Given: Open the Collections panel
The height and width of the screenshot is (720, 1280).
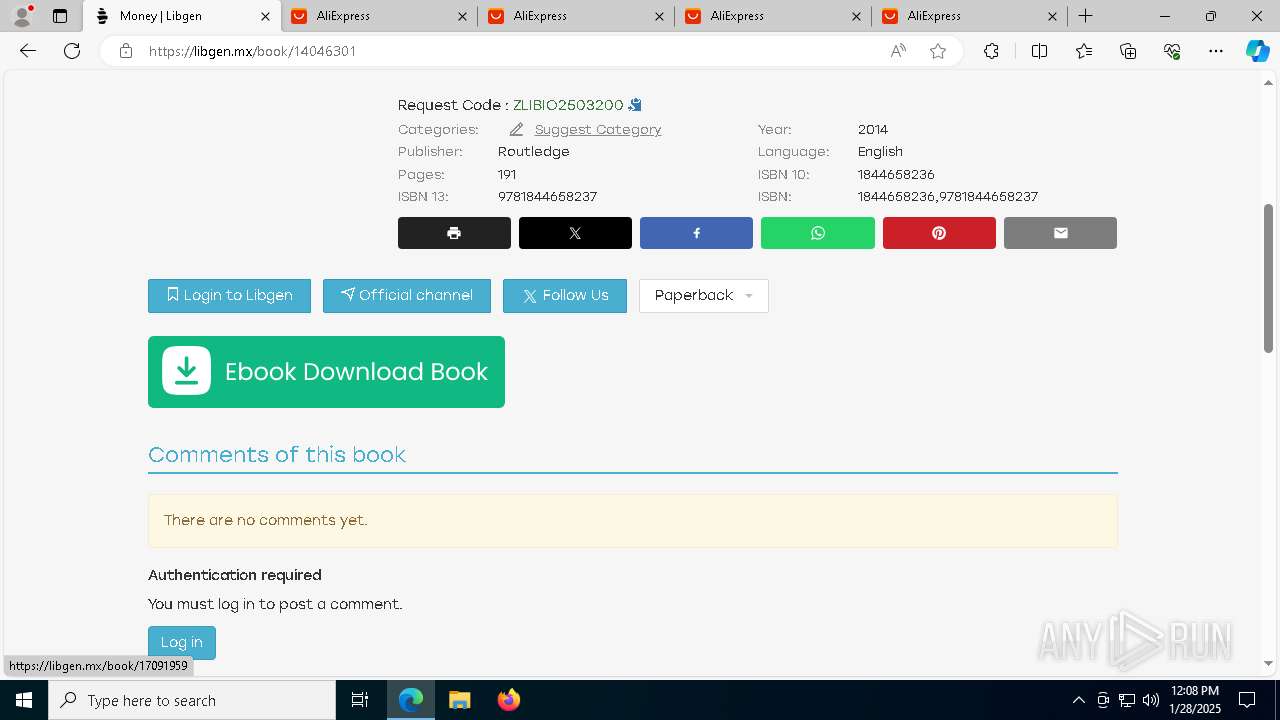Looking at the screenshot, I should tap(1128, 51).
